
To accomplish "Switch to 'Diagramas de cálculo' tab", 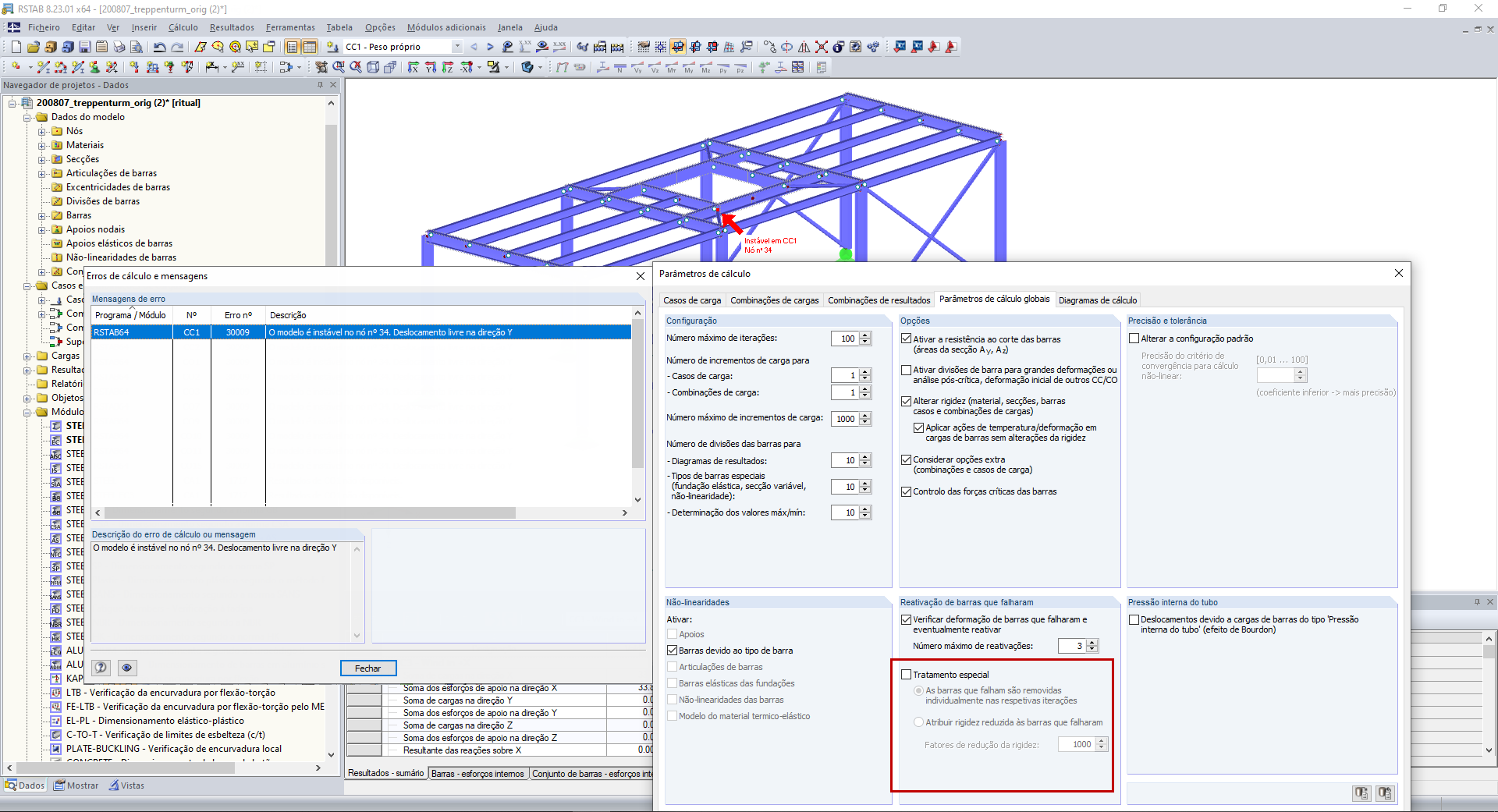I will click(1098, 300).
